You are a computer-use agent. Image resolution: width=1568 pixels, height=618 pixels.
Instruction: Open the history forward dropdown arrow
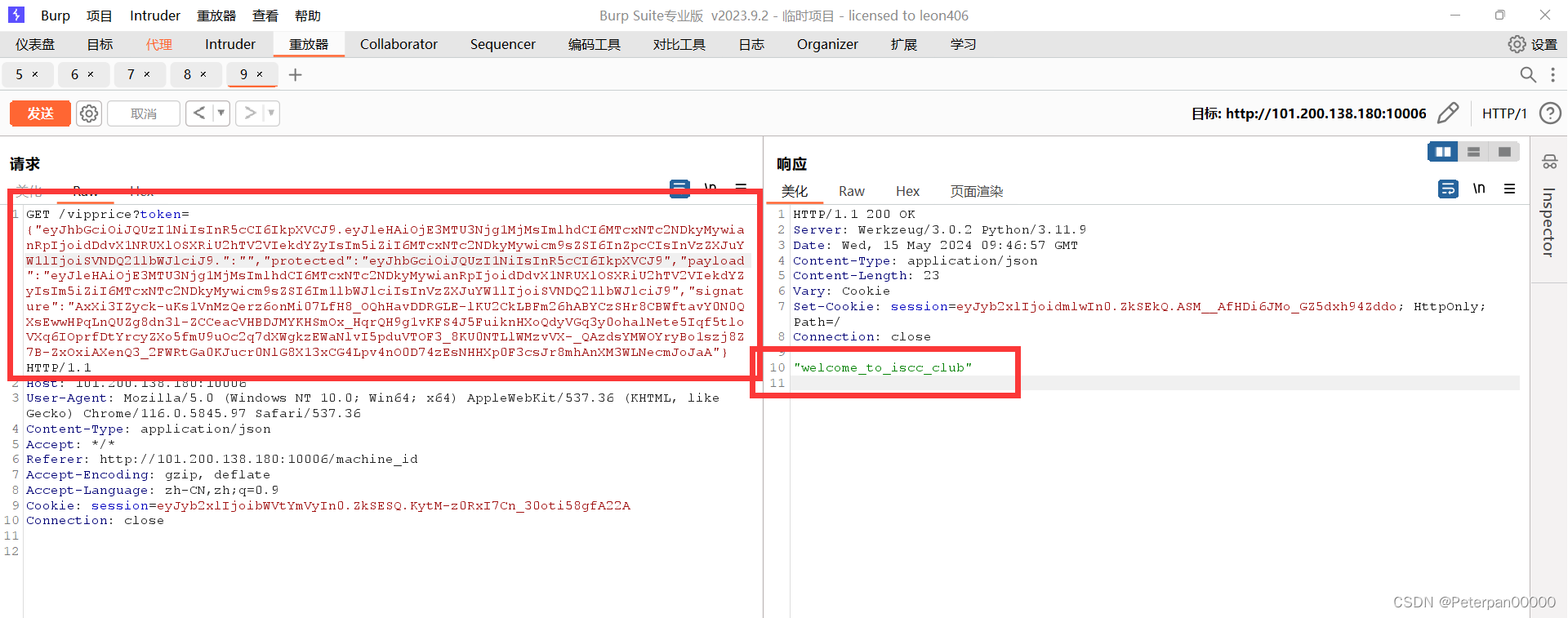pos(271,113)
